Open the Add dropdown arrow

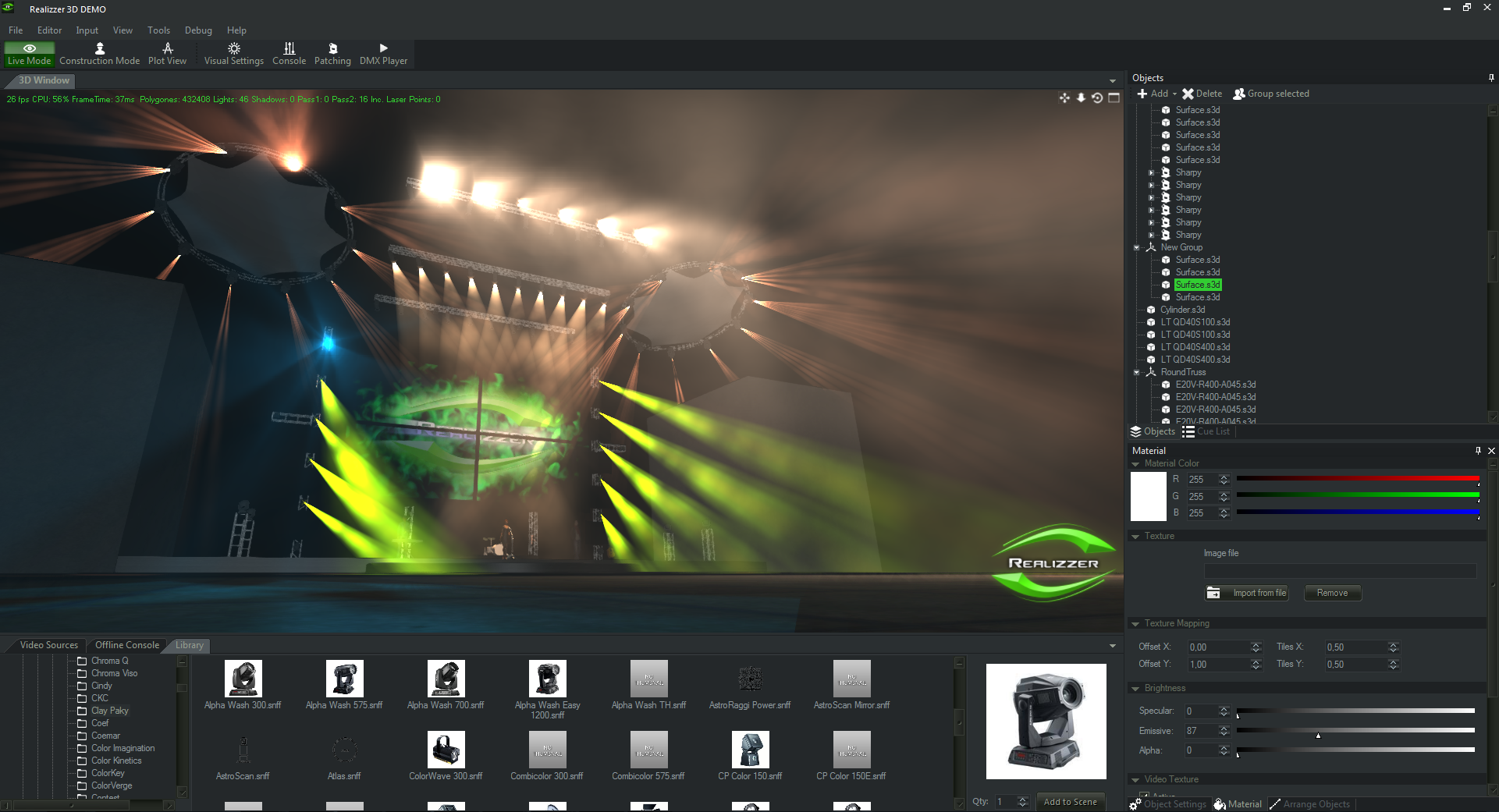pos(1174,94)
